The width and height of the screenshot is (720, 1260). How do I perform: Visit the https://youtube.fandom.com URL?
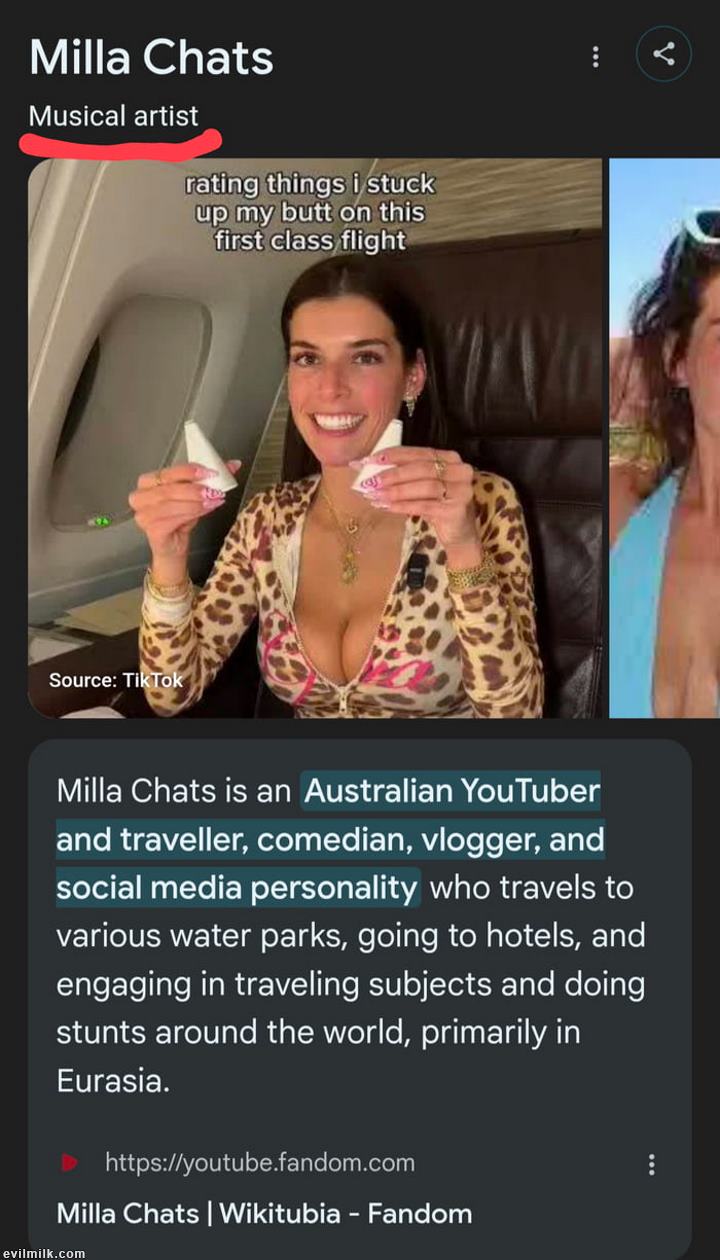[x=260, y=1163]
